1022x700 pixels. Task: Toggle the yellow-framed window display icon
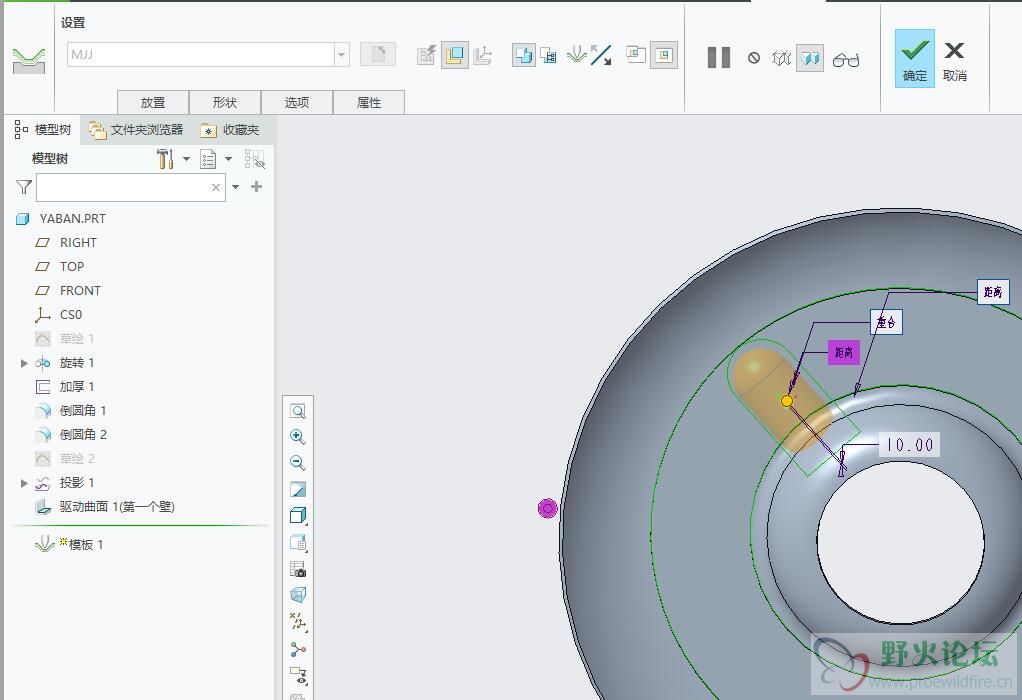(664, 55)
